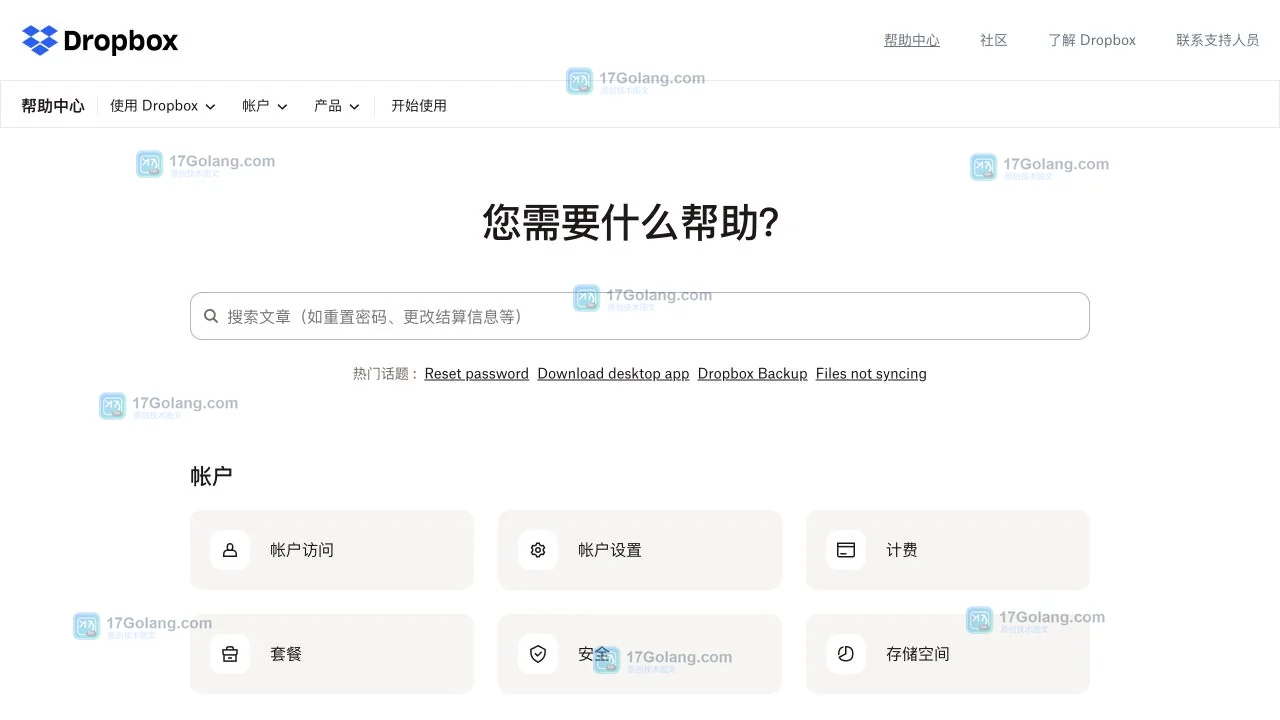
Task: Click the search articles input field
Action: pos(640,316)
